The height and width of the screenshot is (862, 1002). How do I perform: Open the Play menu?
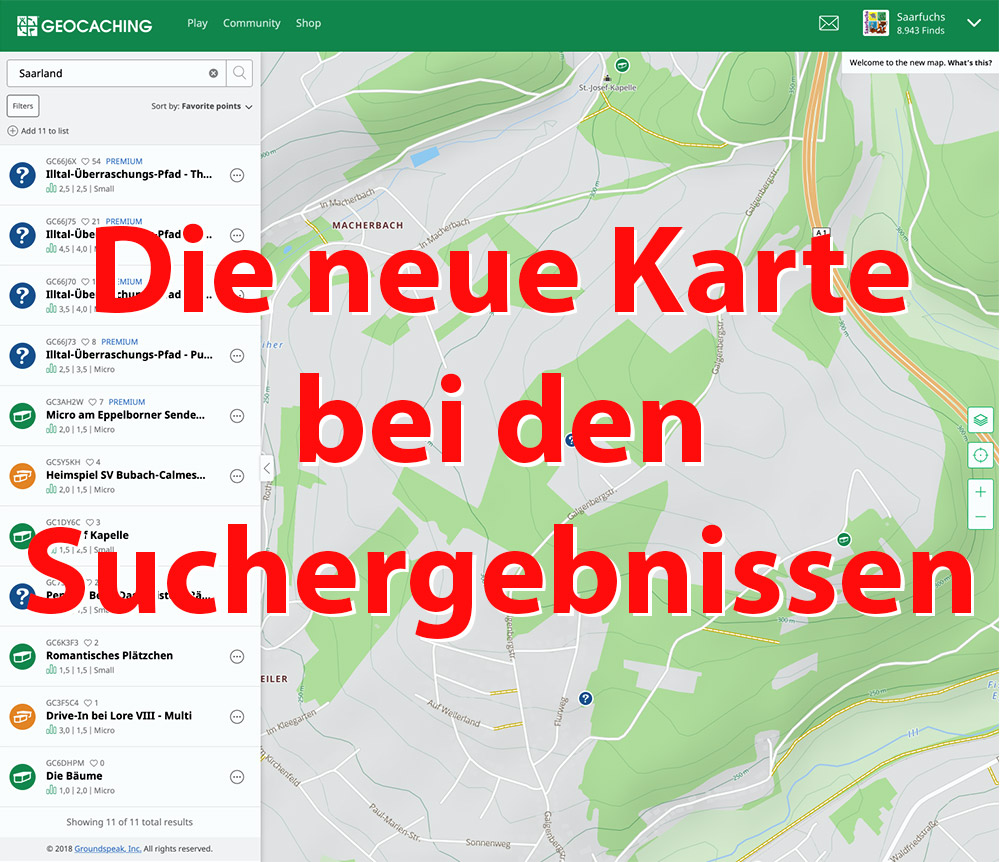point(197,23)
